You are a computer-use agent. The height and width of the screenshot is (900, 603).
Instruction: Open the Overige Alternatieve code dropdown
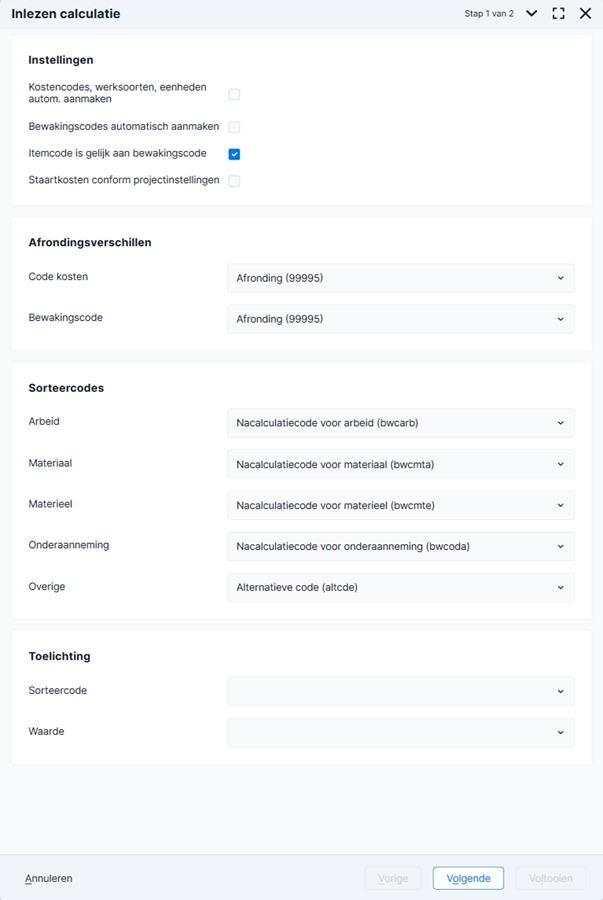[x=400, y=588]
